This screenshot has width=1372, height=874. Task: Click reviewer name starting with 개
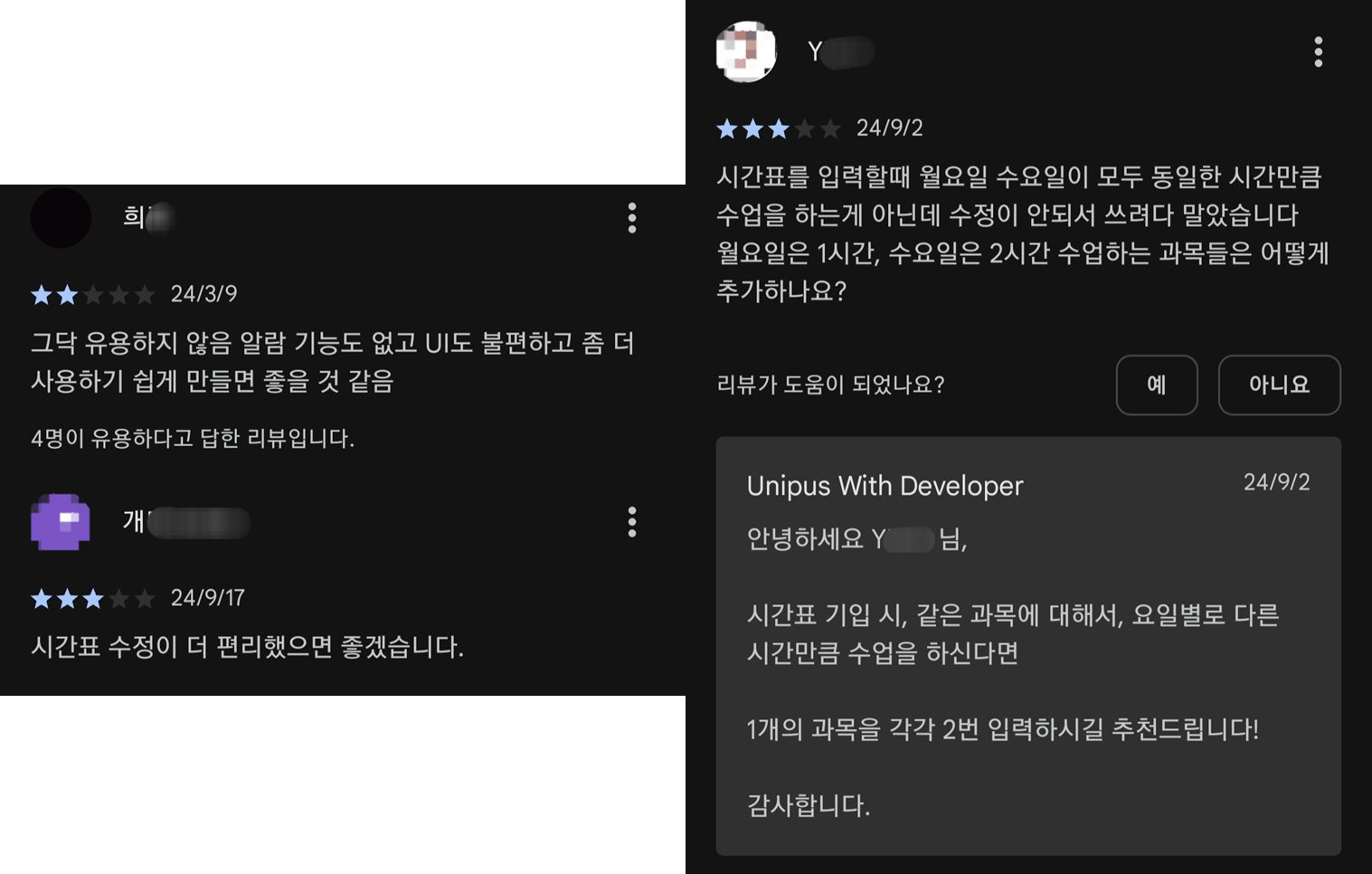click(186, 522)
